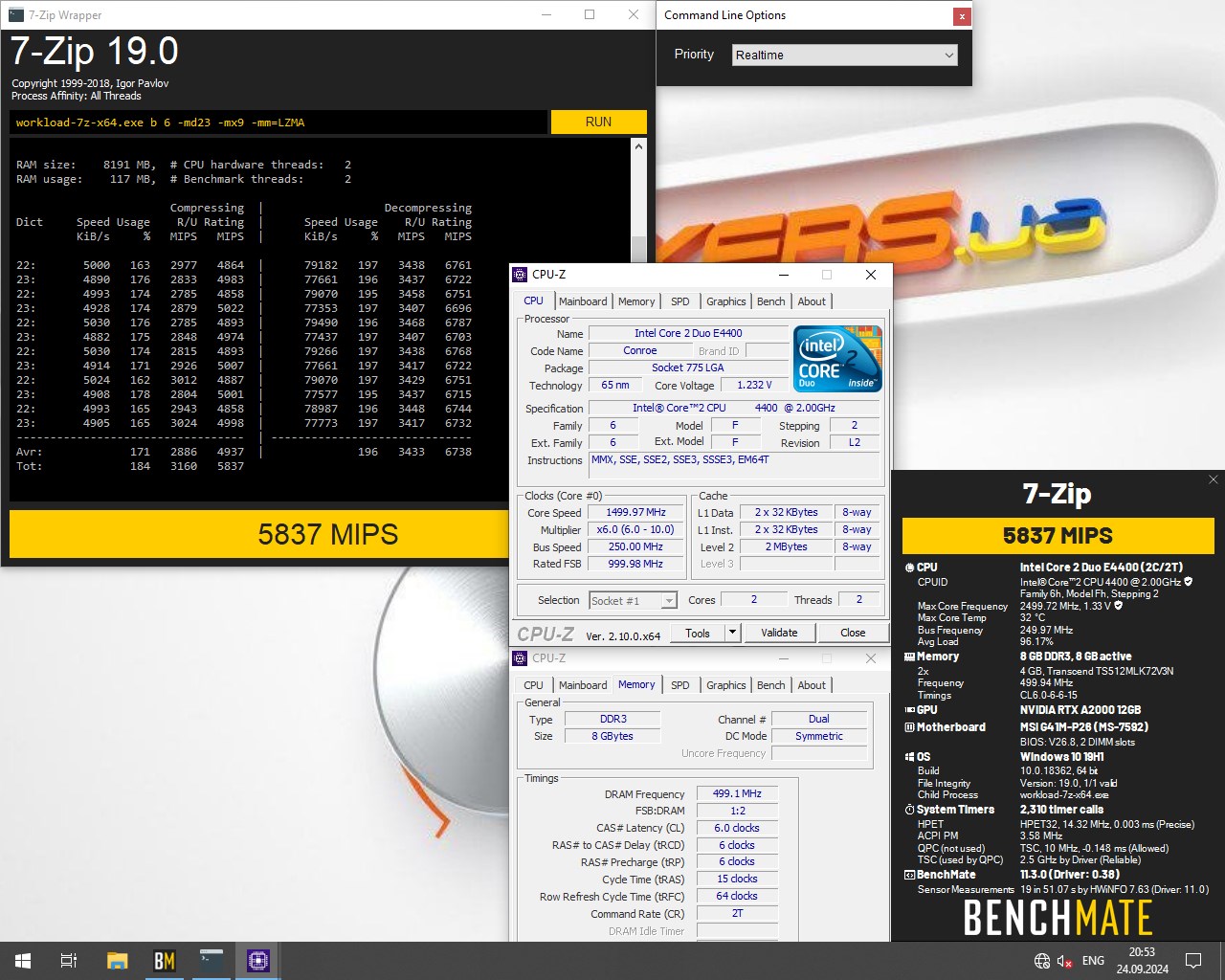The image size is (1225, 980).
Task: Open About tab in lower CPU-Z window
Action: pos(812,685)
